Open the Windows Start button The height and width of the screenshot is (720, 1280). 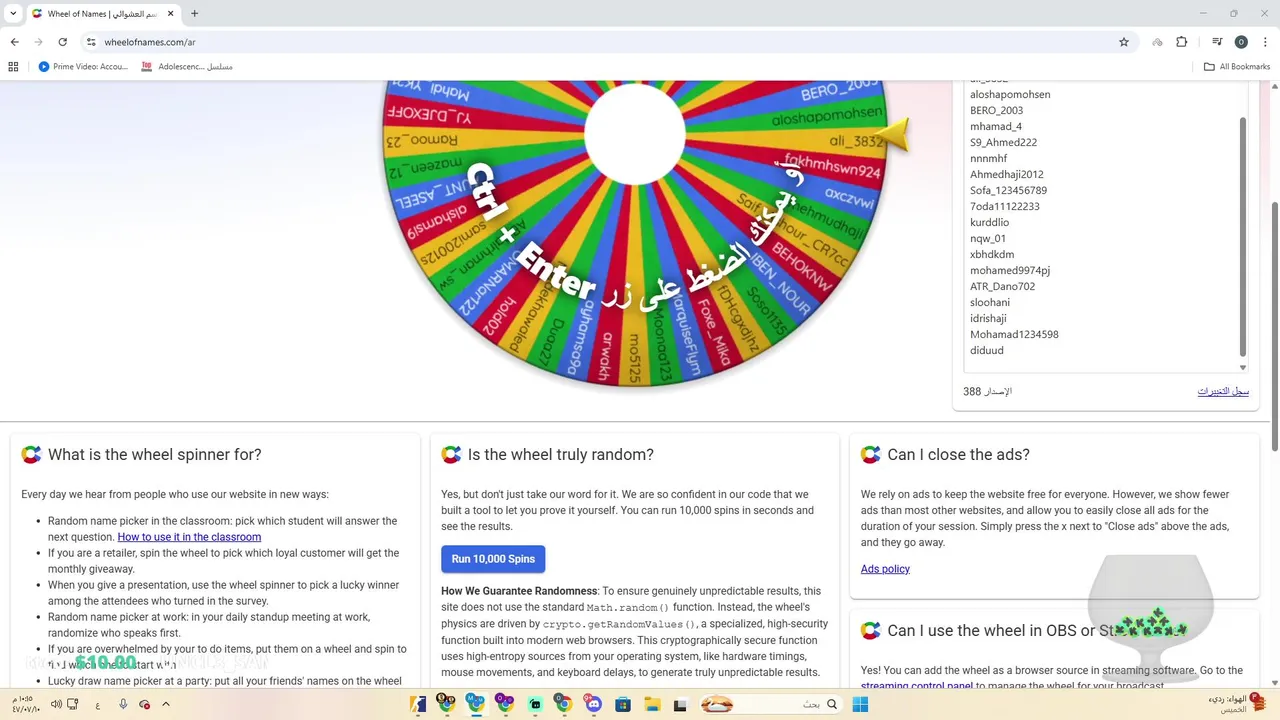click(x=859, y=705)
